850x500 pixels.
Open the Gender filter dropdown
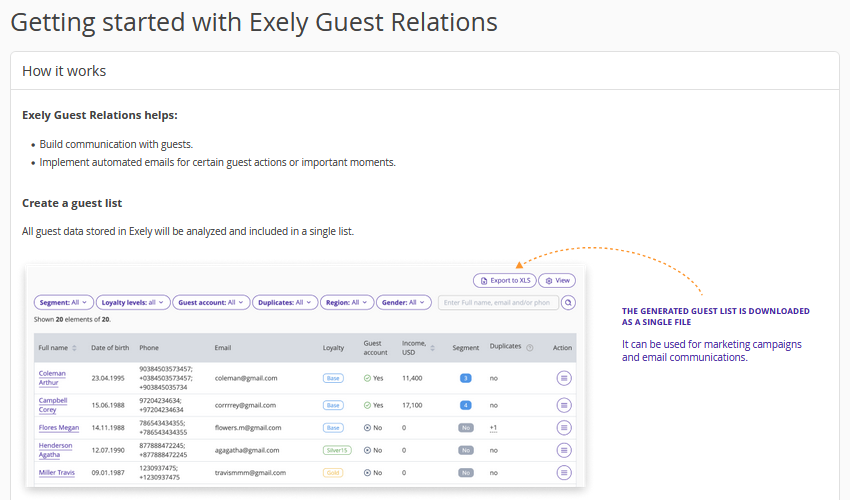tap(404, 302)
